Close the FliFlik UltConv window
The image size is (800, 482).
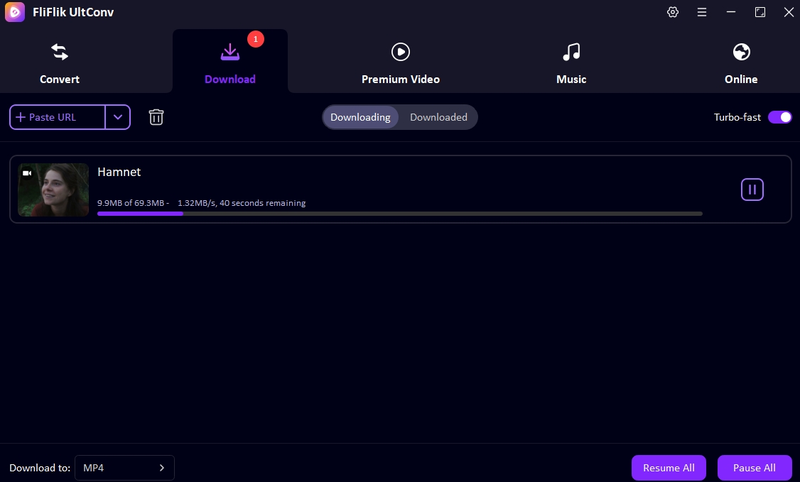(789, 12)
